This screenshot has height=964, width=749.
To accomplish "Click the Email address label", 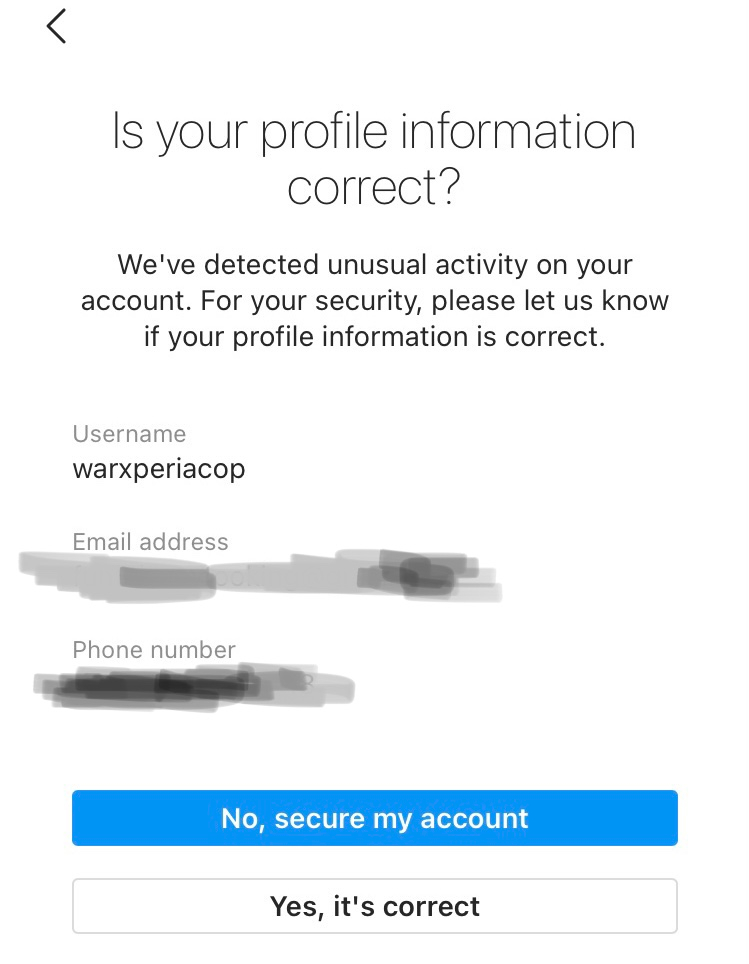I will pyautogui.click(x=150, y=542).
